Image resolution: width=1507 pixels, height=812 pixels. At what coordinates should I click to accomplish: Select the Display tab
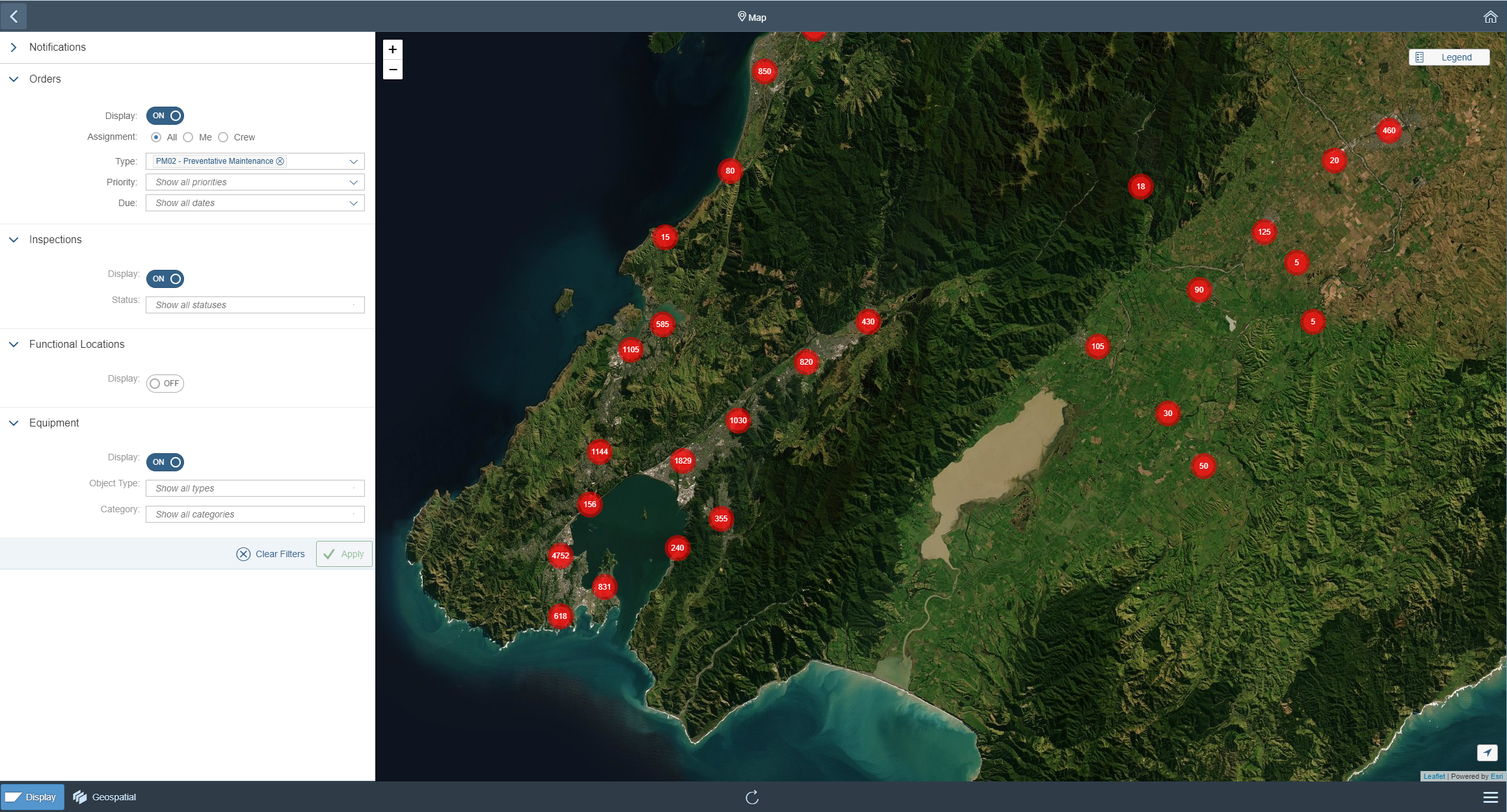(x=33, y=797)
